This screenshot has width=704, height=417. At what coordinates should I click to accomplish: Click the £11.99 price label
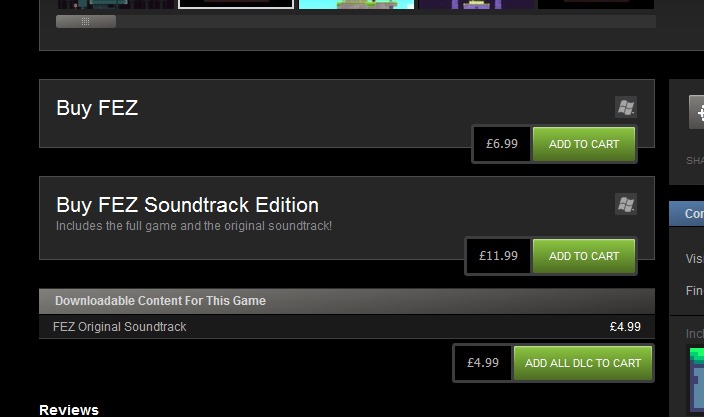click(498, 256)
